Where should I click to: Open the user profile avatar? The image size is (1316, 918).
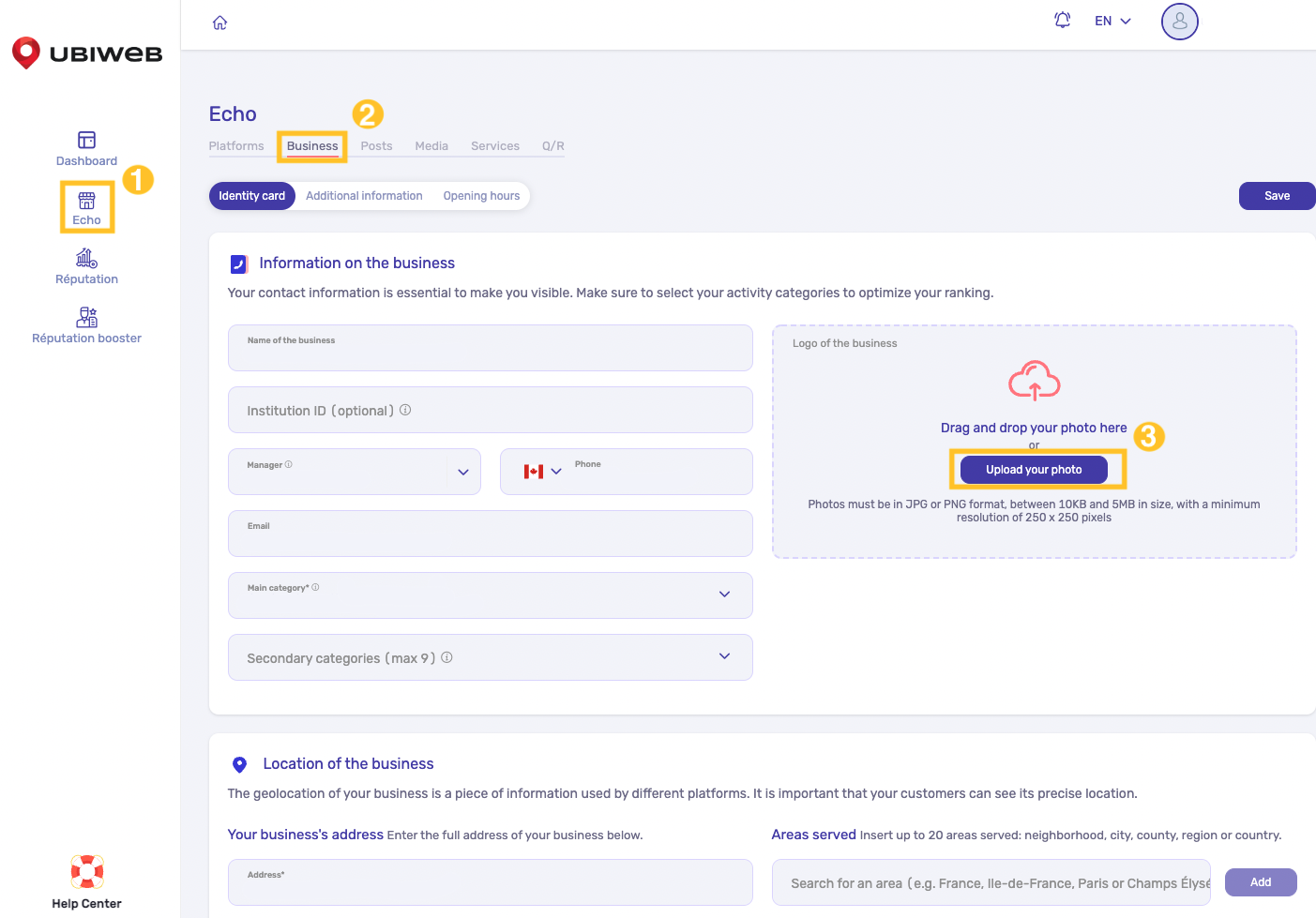tap(1179, 21)
